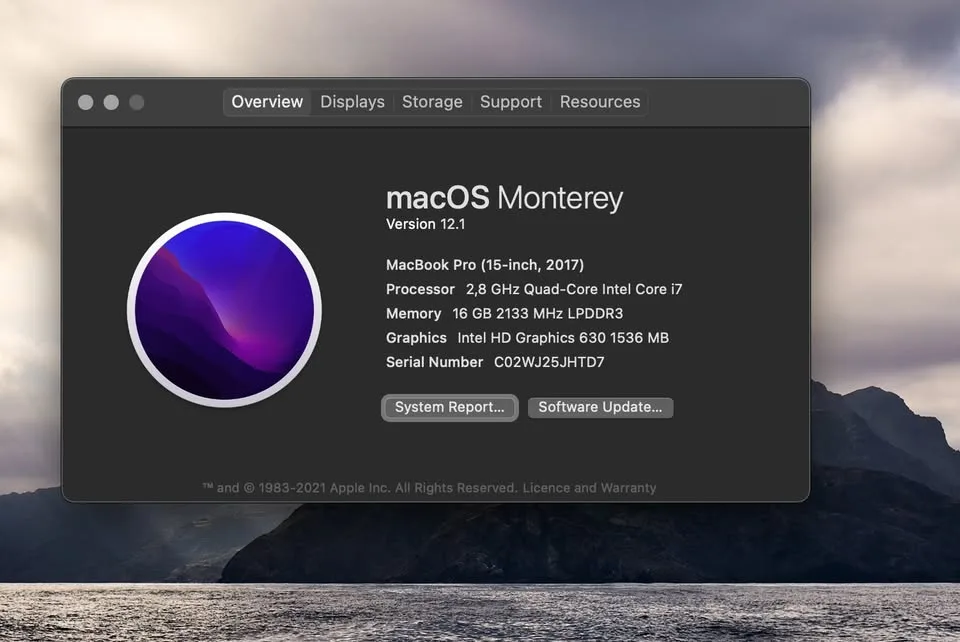This screenshot has width=960, height=642.
Task: Switch to the Overview tab
Action: pos(267,102)
